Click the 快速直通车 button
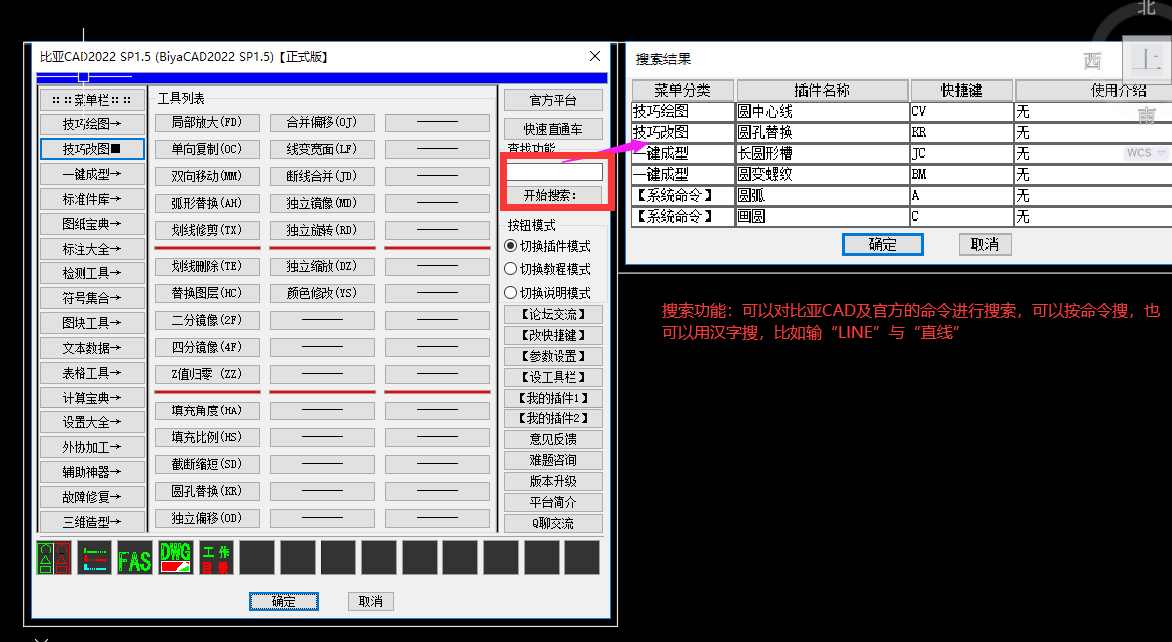 553,129
